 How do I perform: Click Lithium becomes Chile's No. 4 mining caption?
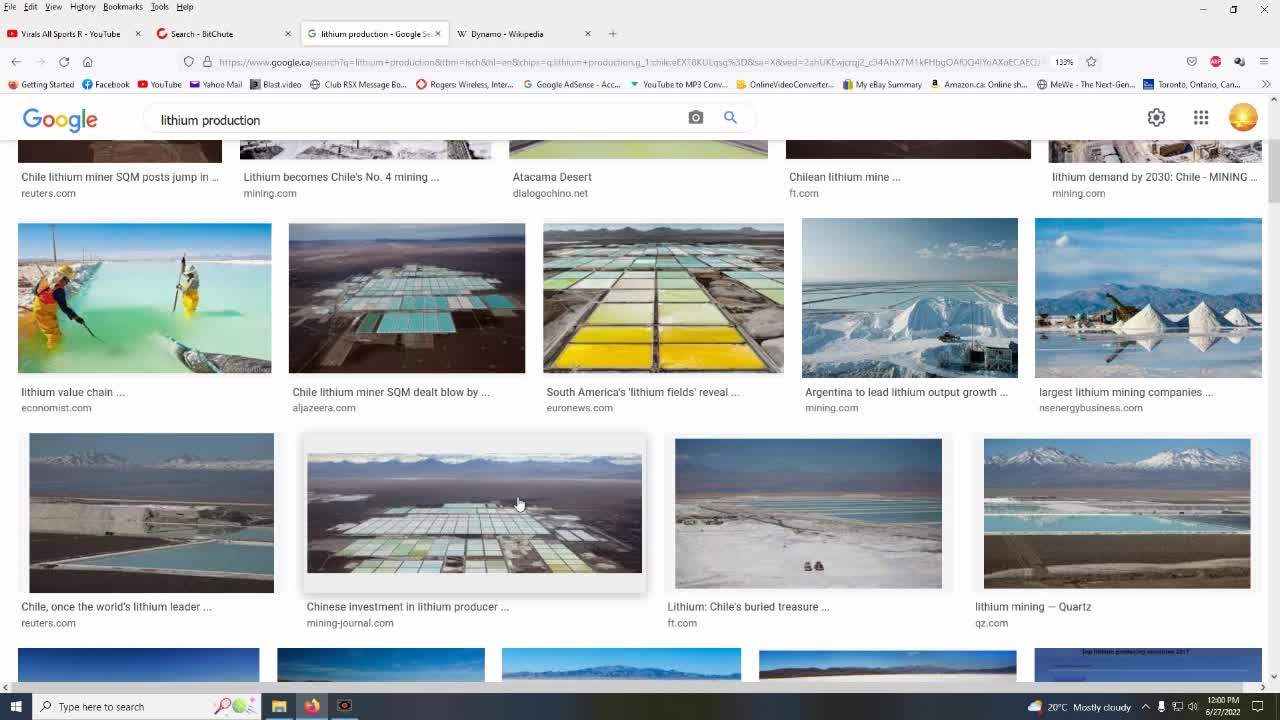[341, 177]
